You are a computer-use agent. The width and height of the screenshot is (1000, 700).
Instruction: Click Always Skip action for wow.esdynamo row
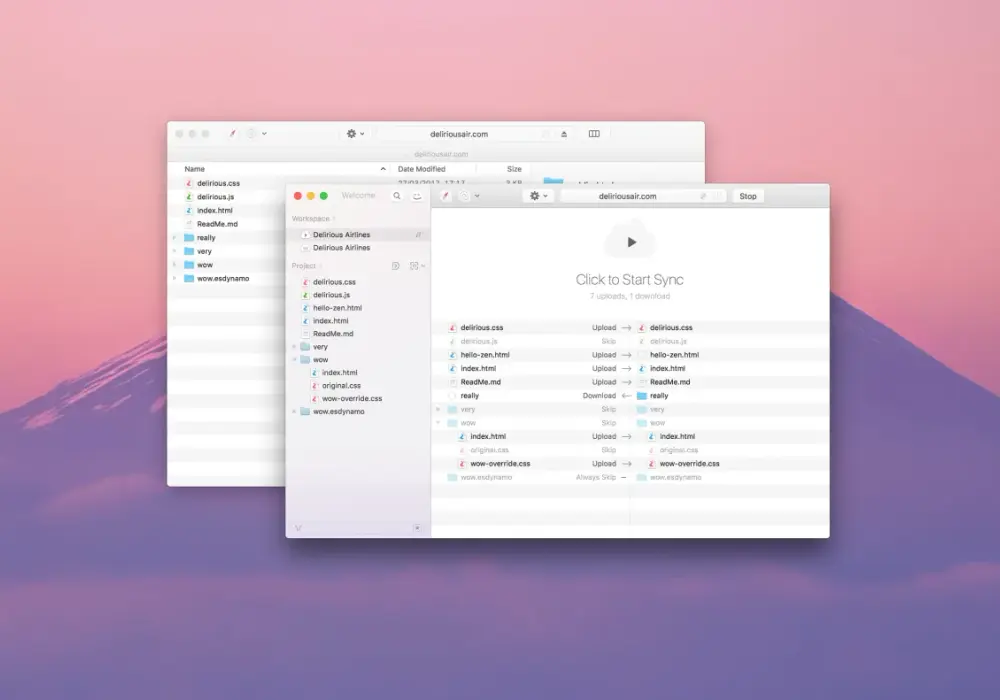(x=596, y=478)
